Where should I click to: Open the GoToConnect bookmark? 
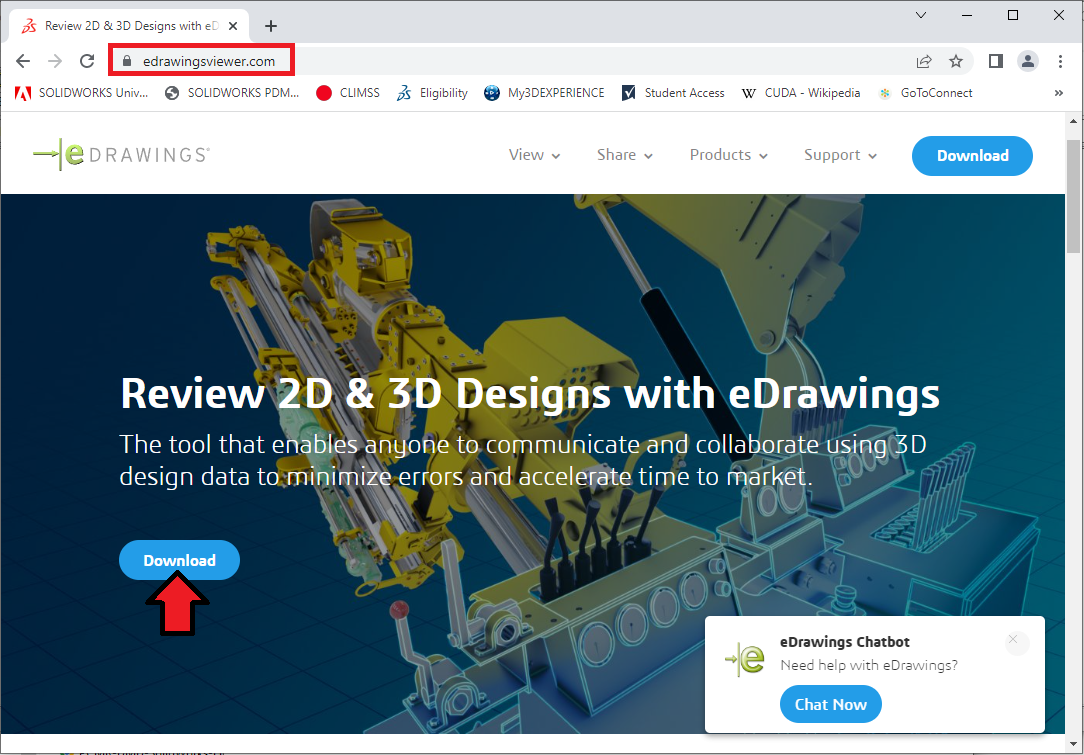[924, 93]
